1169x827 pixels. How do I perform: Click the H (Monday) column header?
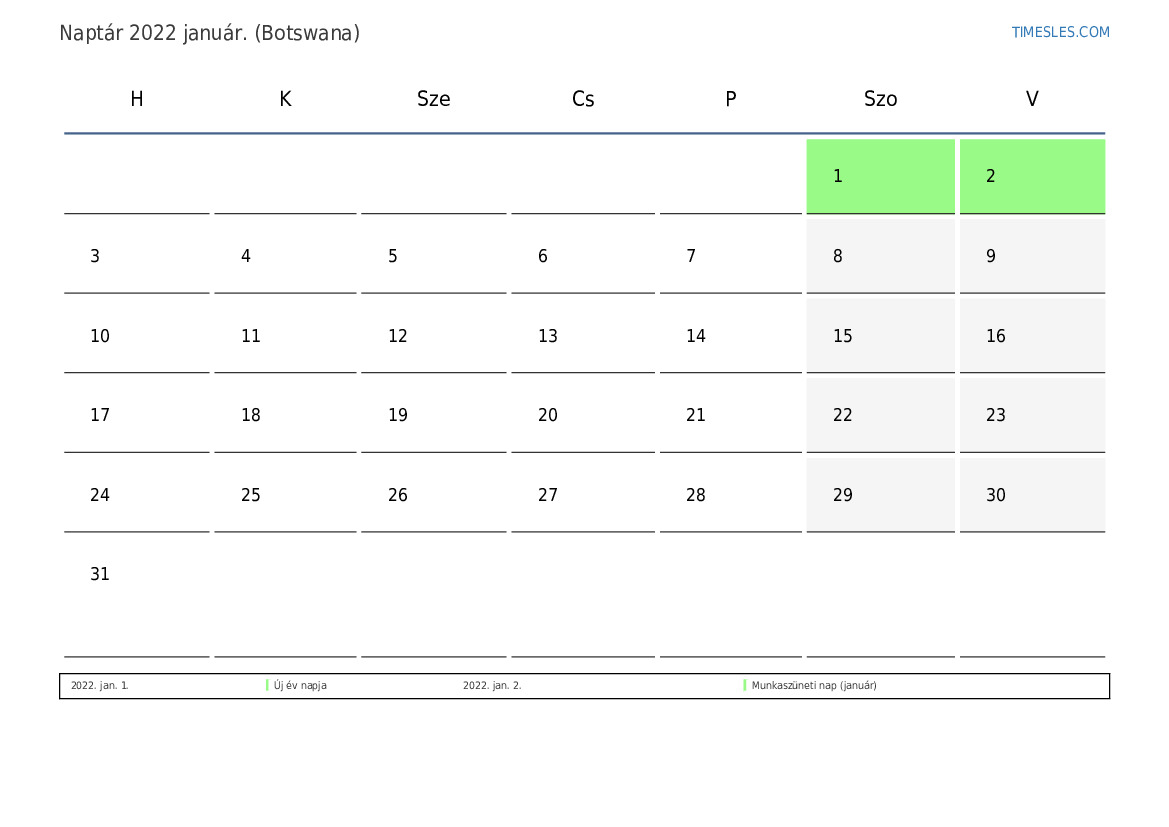(x=137, y=99)
